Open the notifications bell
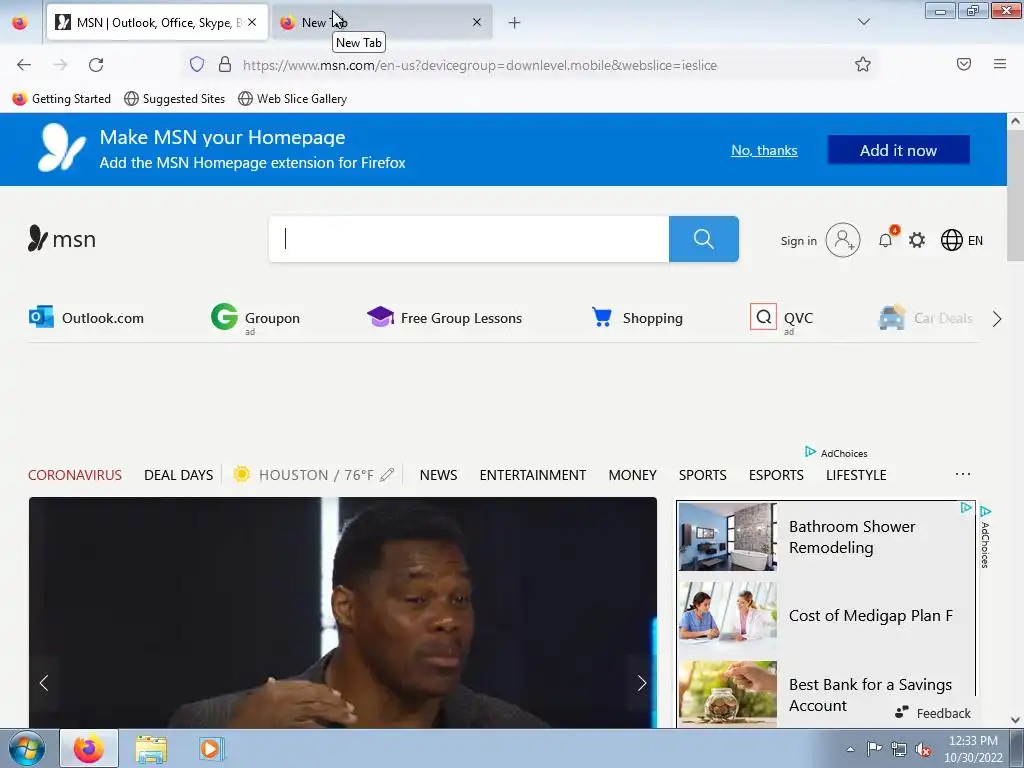The width and height of the screenshot is (1024, 768). [886, 240]
